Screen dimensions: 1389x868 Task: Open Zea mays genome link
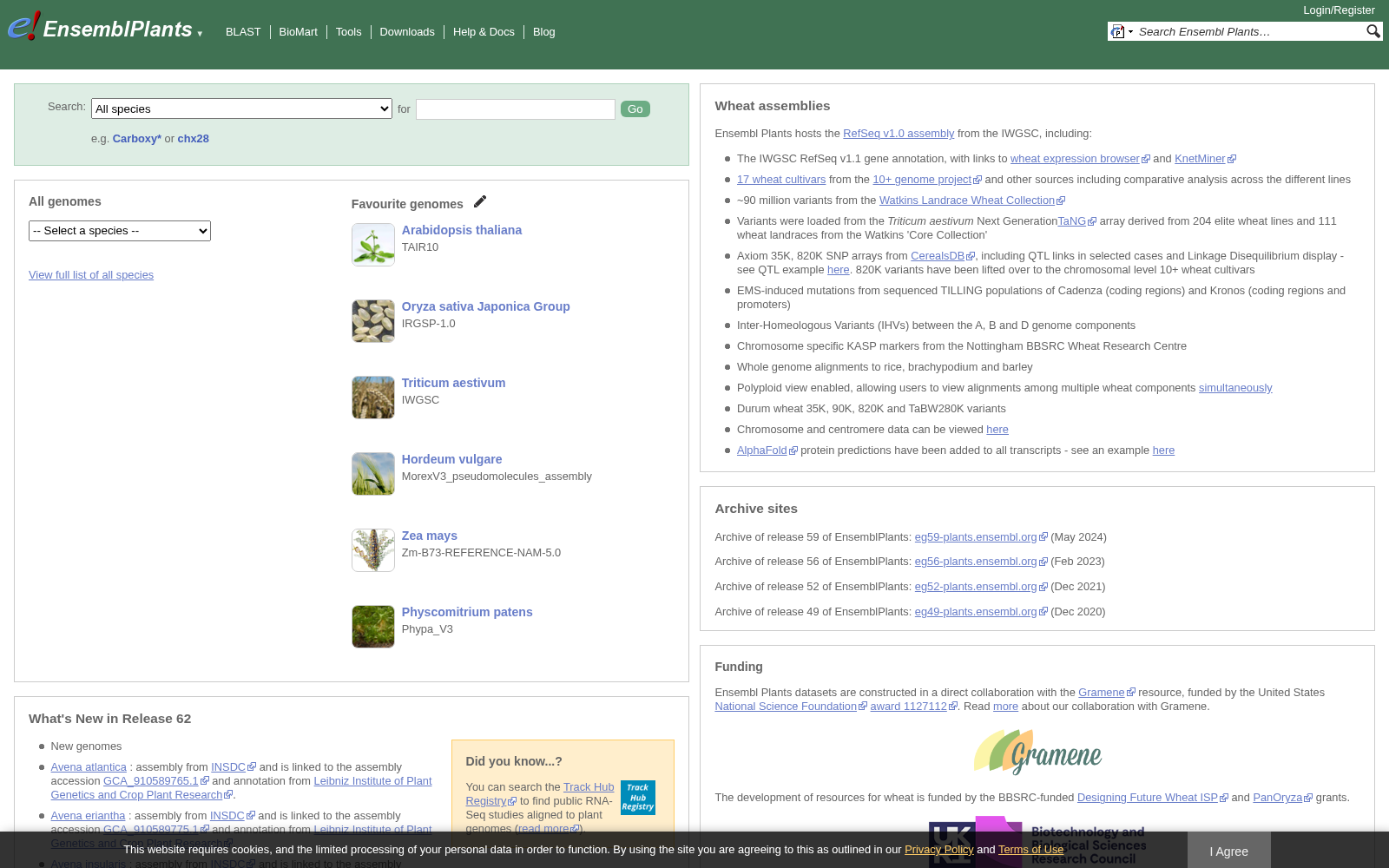pyautogui.click(x=430, y=536)
